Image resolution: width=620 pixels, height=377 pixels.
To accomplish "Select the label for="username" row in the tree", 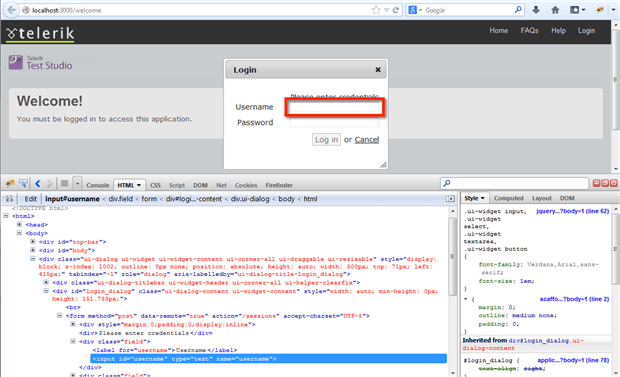I will (165, 350).
